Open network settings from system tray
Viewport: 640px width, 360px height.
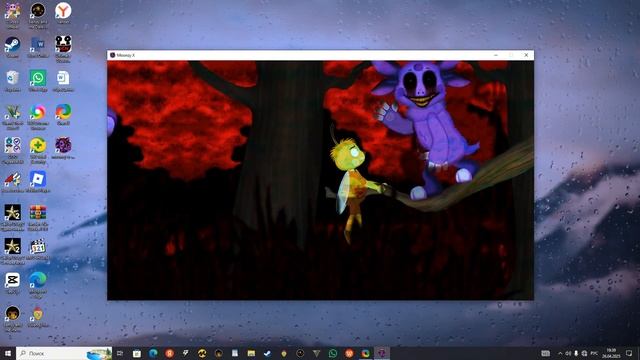[x=584, y=353]
